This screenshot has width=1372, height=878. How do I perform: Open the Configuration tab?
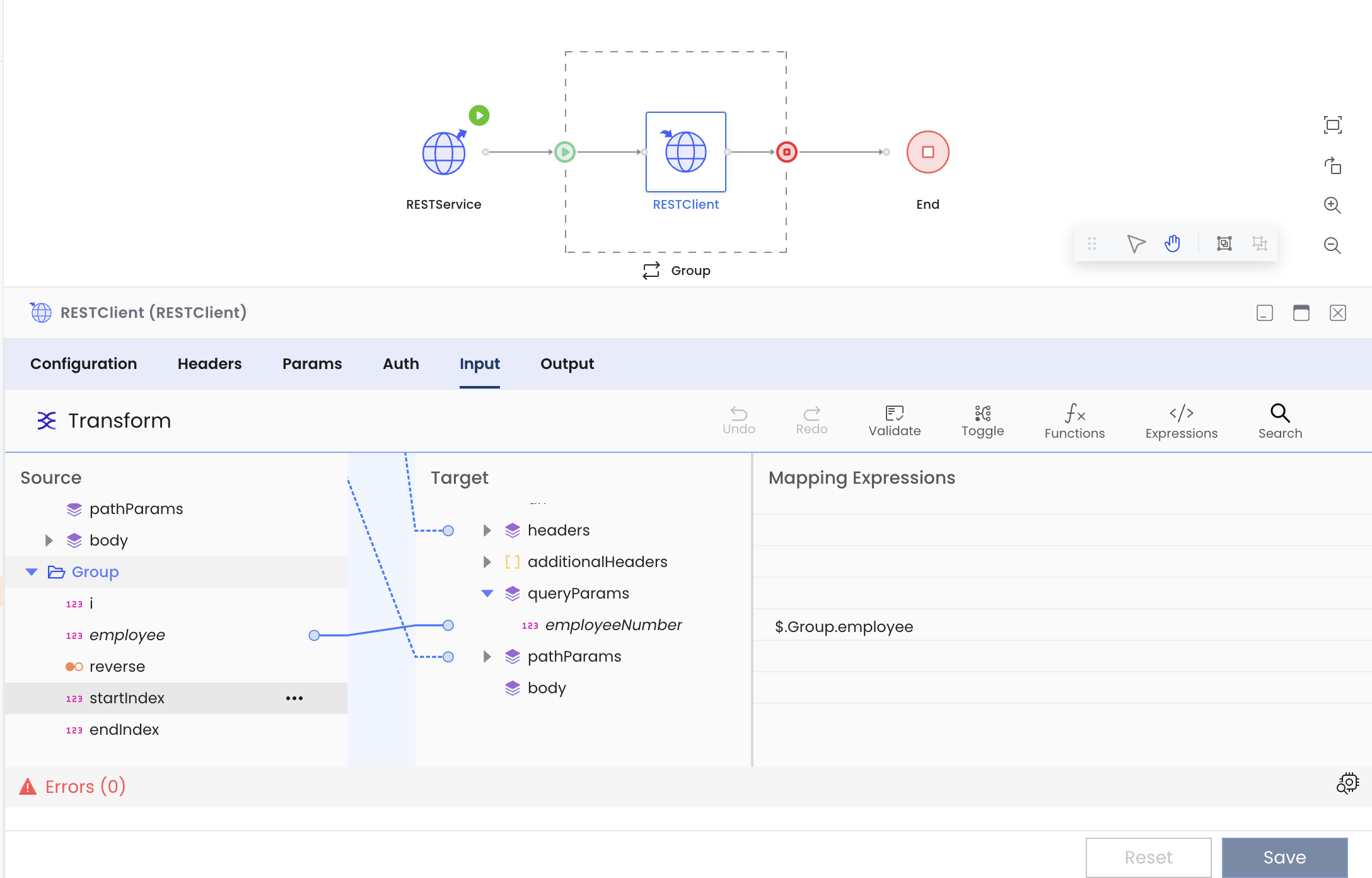[83, 364]
